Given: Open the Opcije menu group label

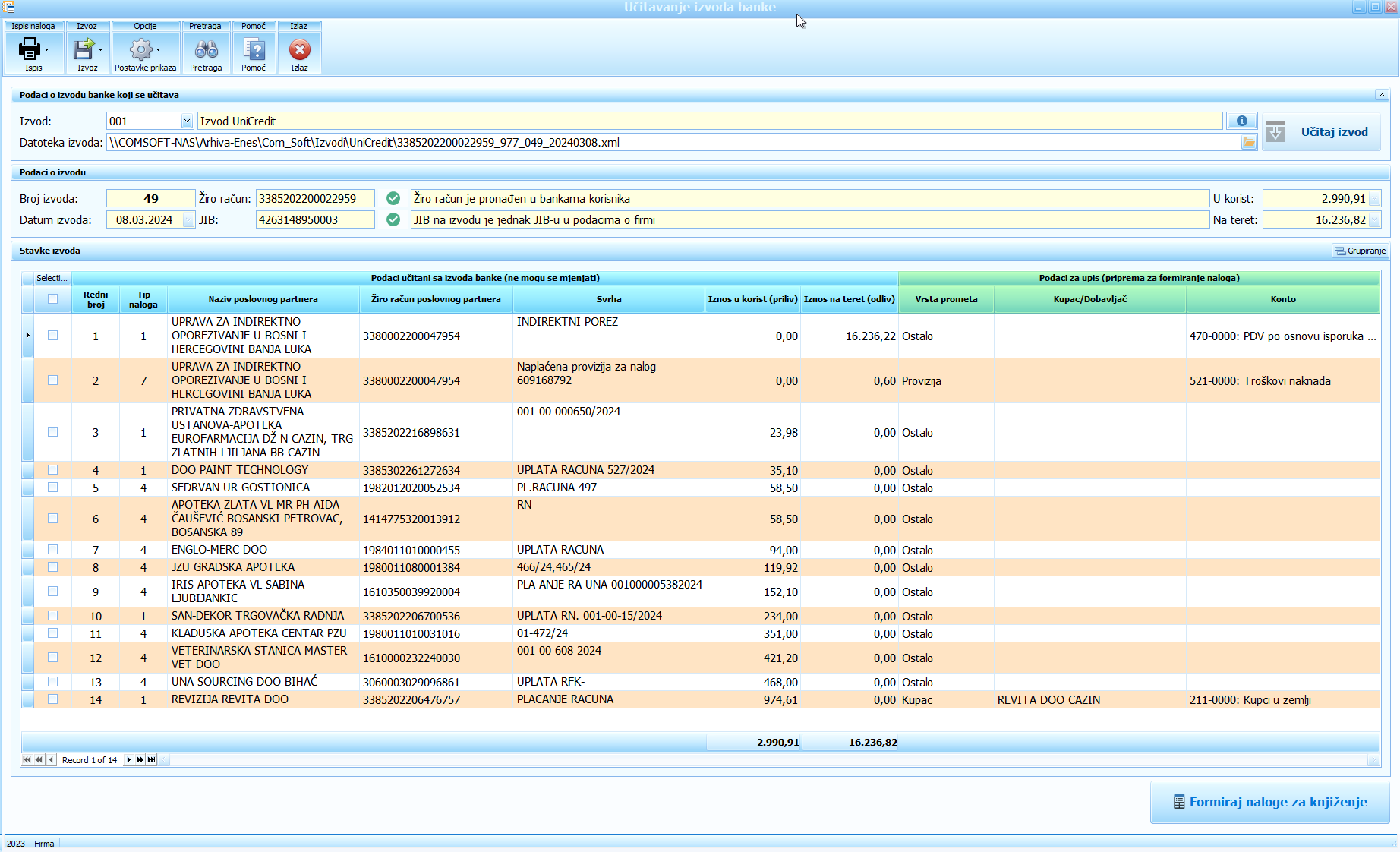Looking at the screenshot, I should pos(145,26).
